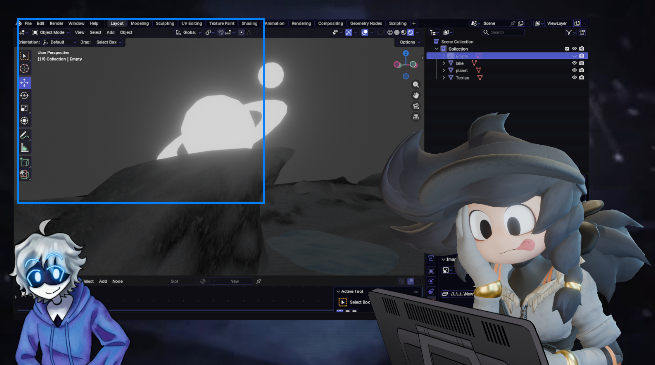Click the pin icon in the Scene field
This screenshot has width=655, height=365.
513,23
